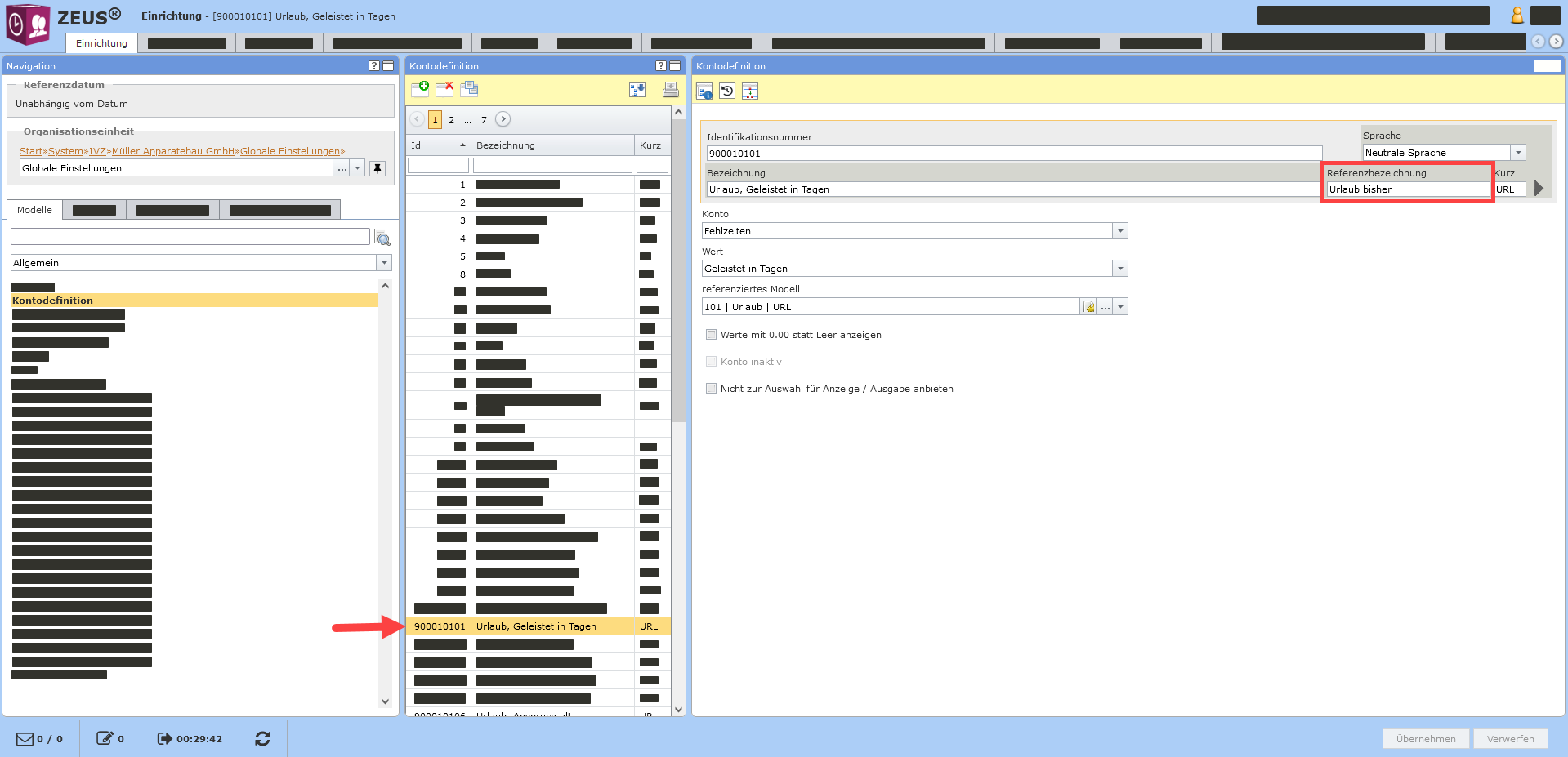
Task: Open the Konto 'Fehlzeiten' dropdown
Action: pos(1120,231)
